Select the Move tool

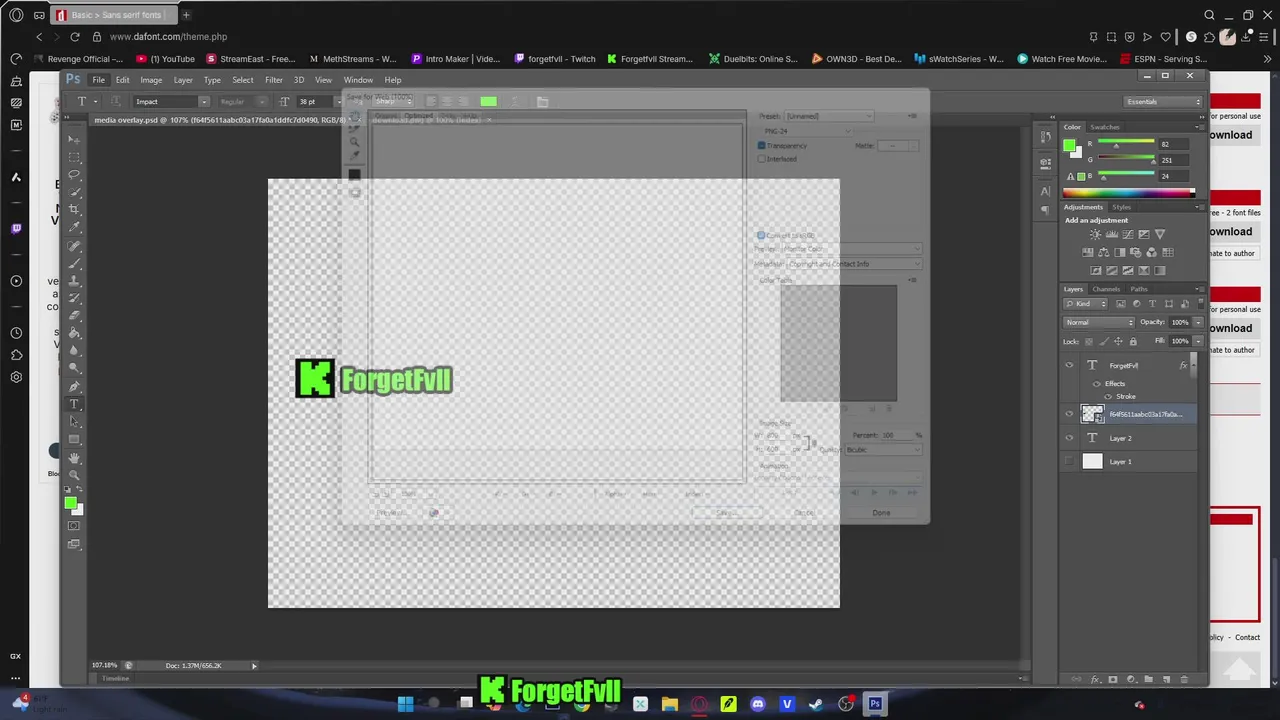coord(74,139)
